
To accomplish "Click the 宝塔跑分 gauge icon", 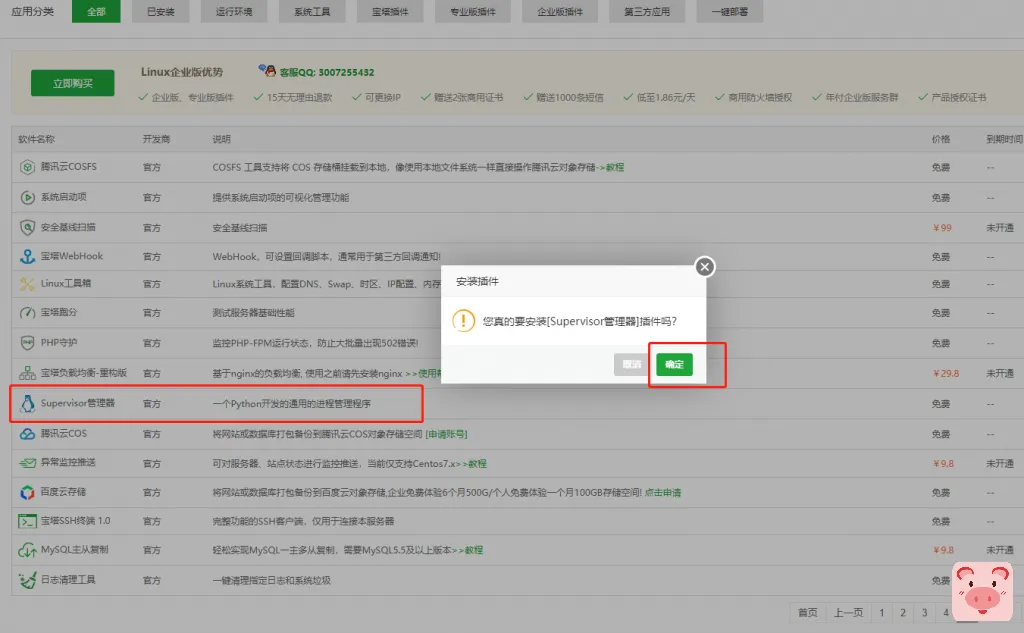I will point(27,312).
